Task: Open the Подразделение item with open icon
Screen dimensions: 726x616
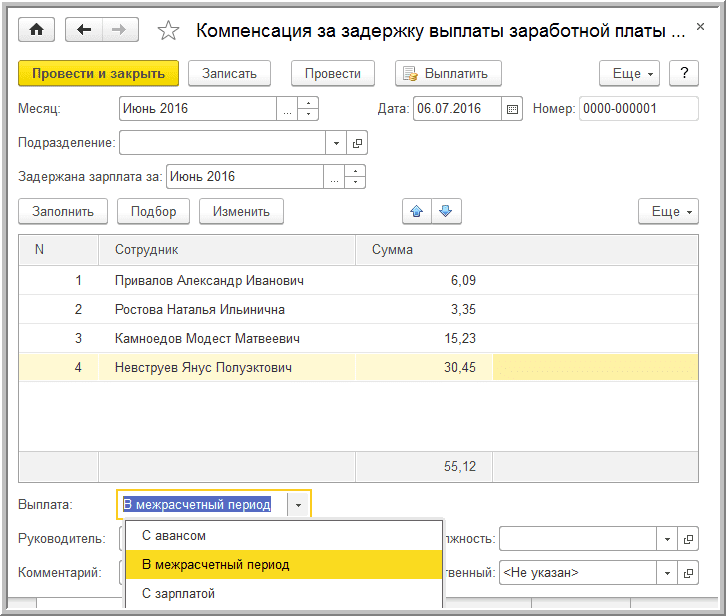Action: [x=357, y=143]
